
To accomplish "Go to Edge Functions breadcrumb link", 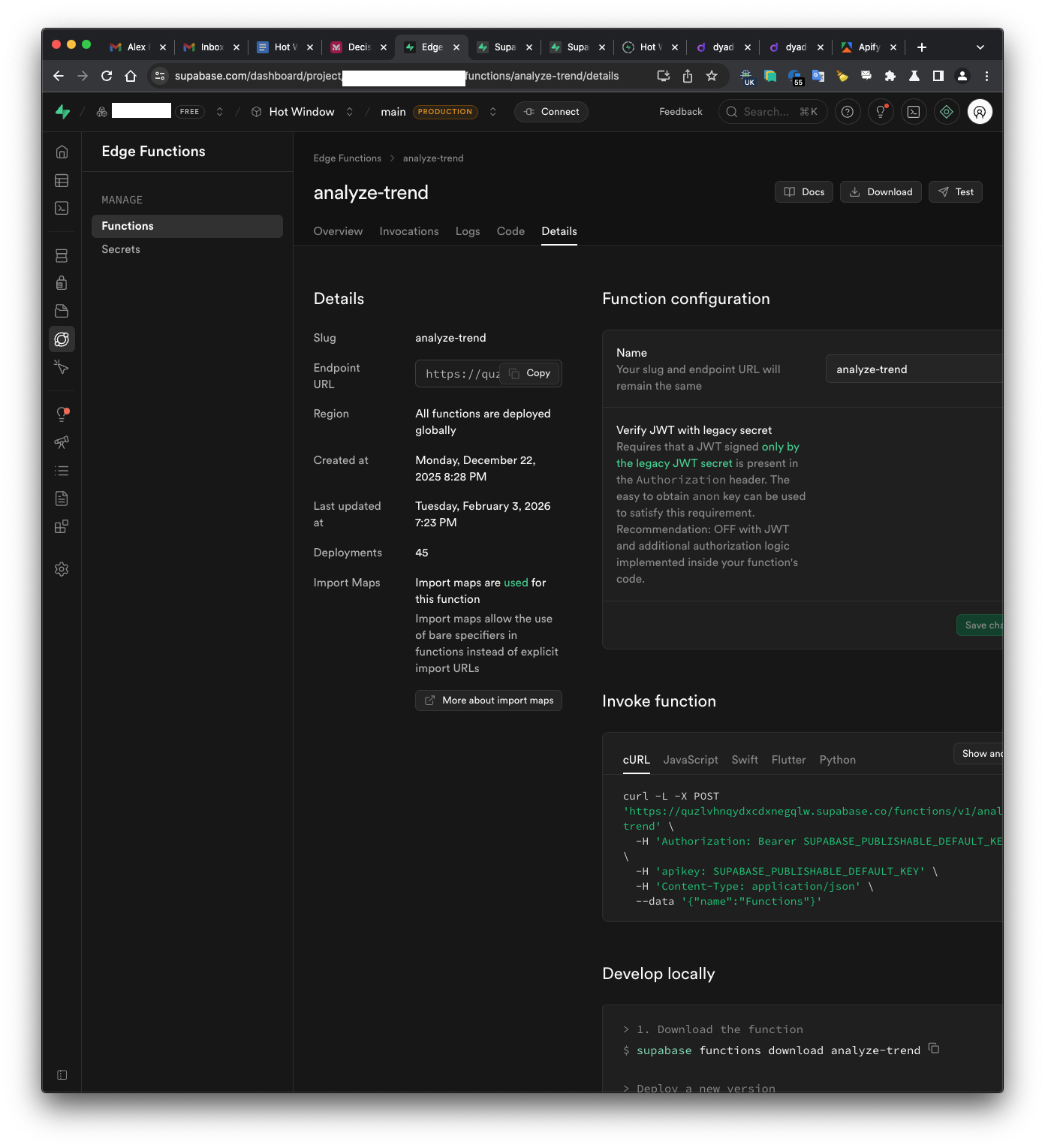I will (x=347, y=158).
